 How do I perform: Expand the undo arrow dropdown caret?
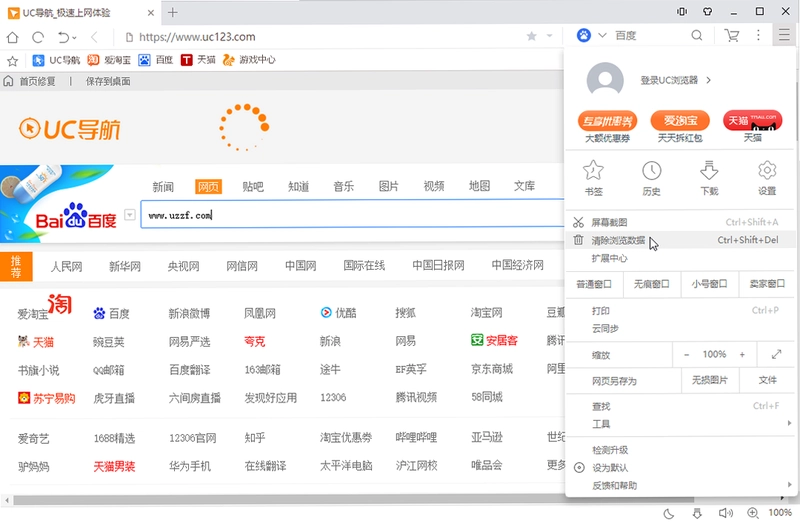pos(74,38)
